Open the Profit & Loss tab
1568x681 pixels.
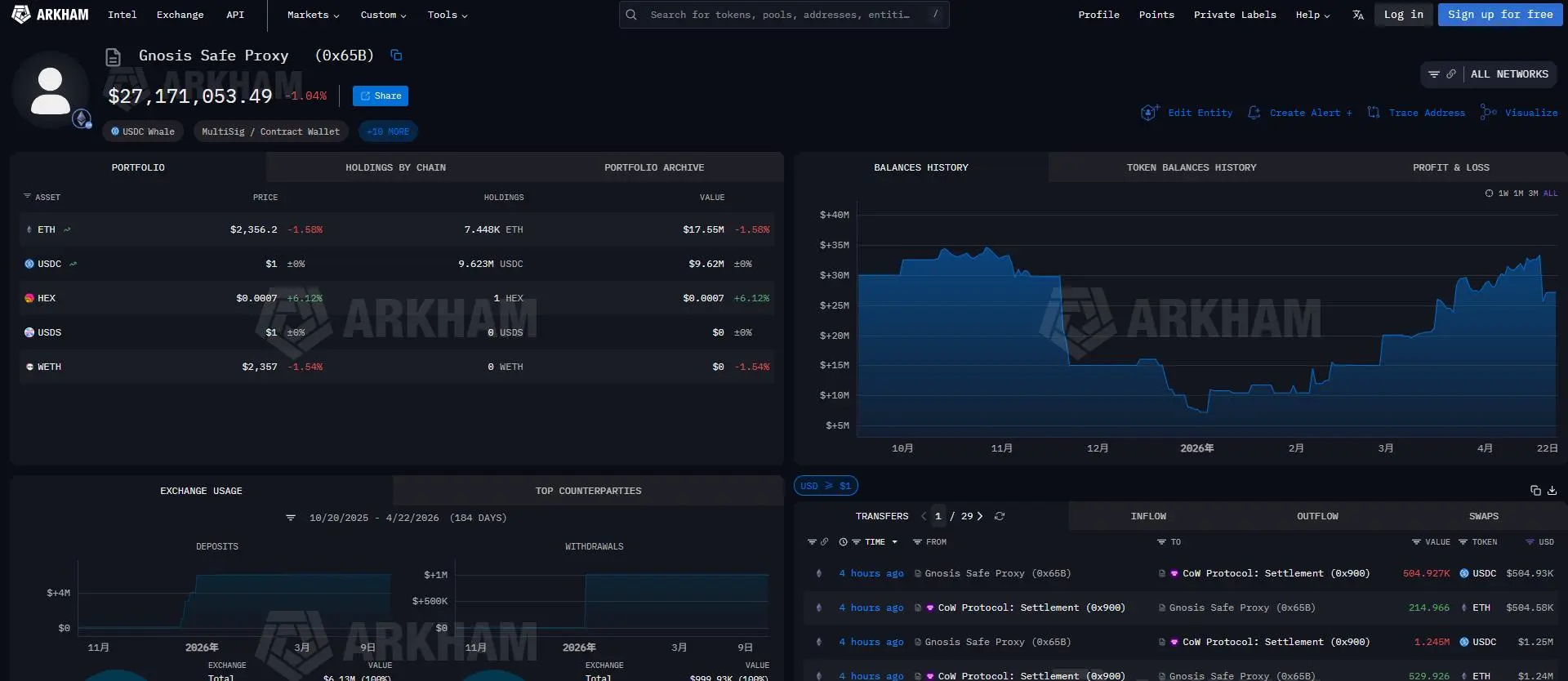(x=1450, y=167)
